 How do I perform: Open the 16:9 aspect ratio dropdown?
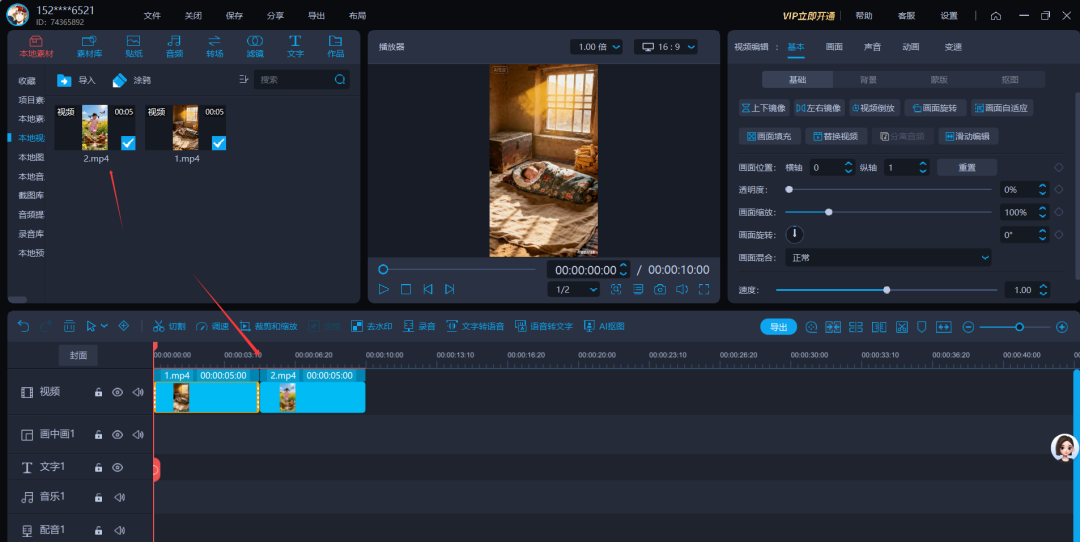[665, 47]
